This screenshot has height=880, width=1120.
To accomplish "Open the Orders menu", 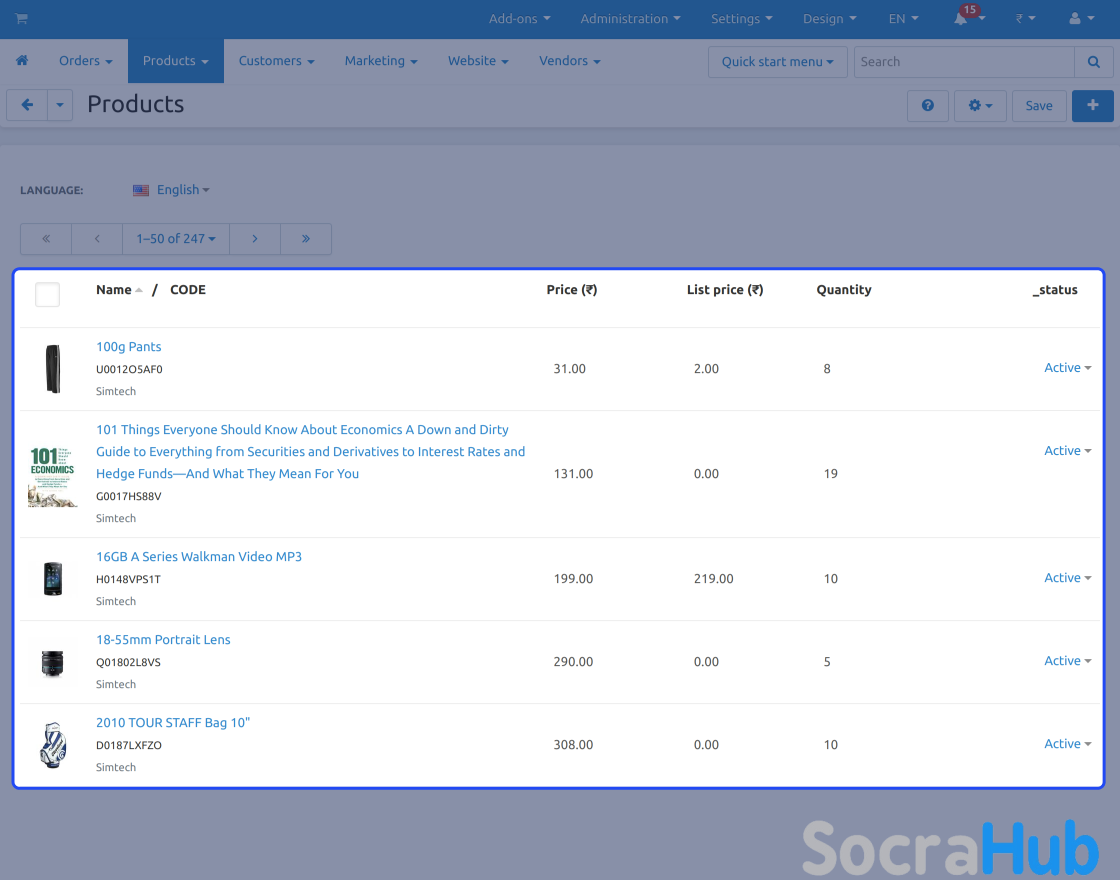I will (85, 61).
